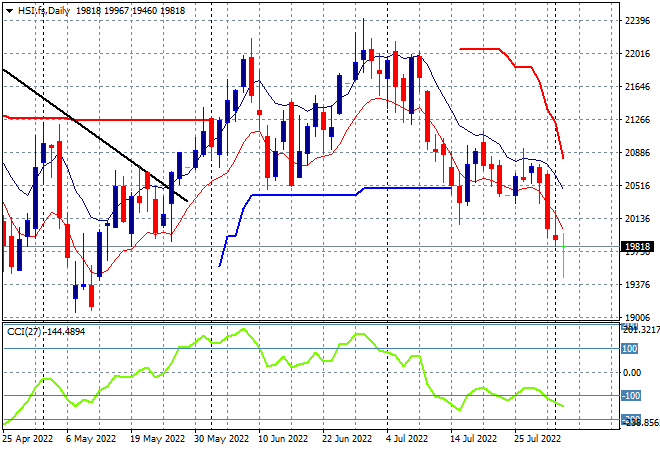This screenshot has width=660, height=450.
Task: Click the current price tag 19818
Action: pos(638,247)
